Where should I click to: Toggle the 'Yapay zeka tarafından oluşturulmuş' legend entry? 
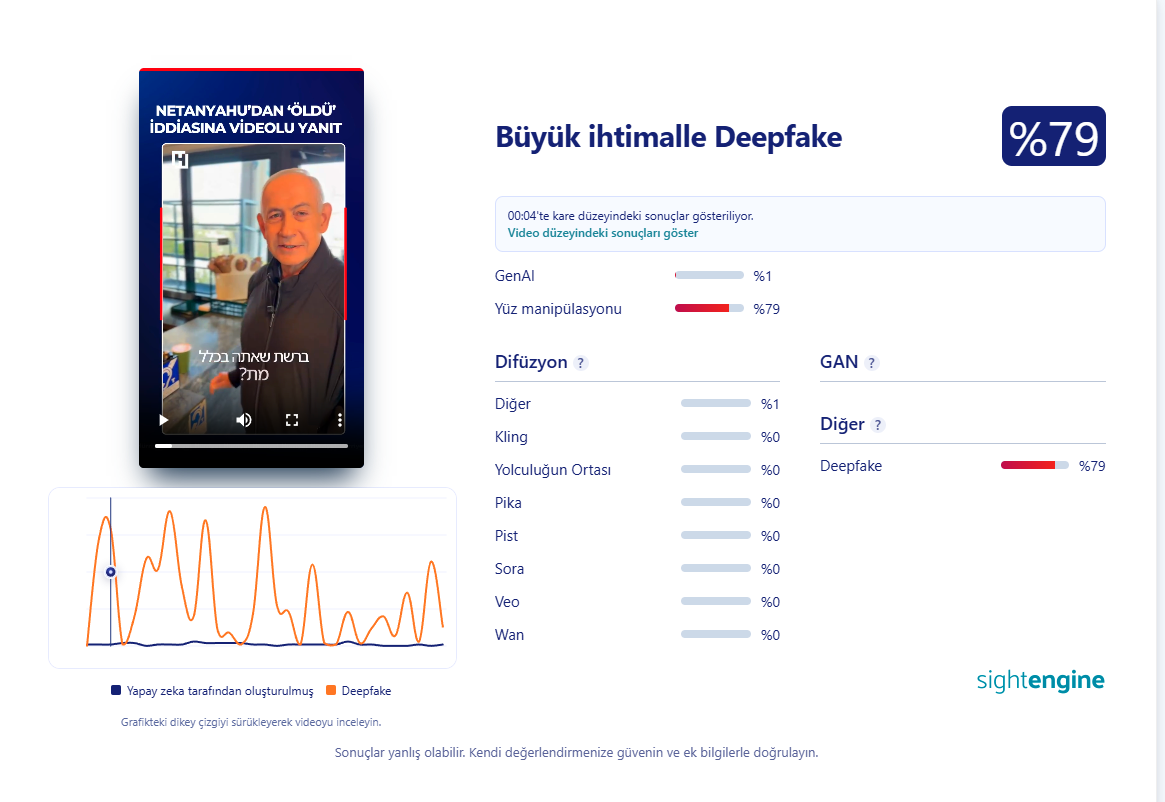(x=212, y=691)
